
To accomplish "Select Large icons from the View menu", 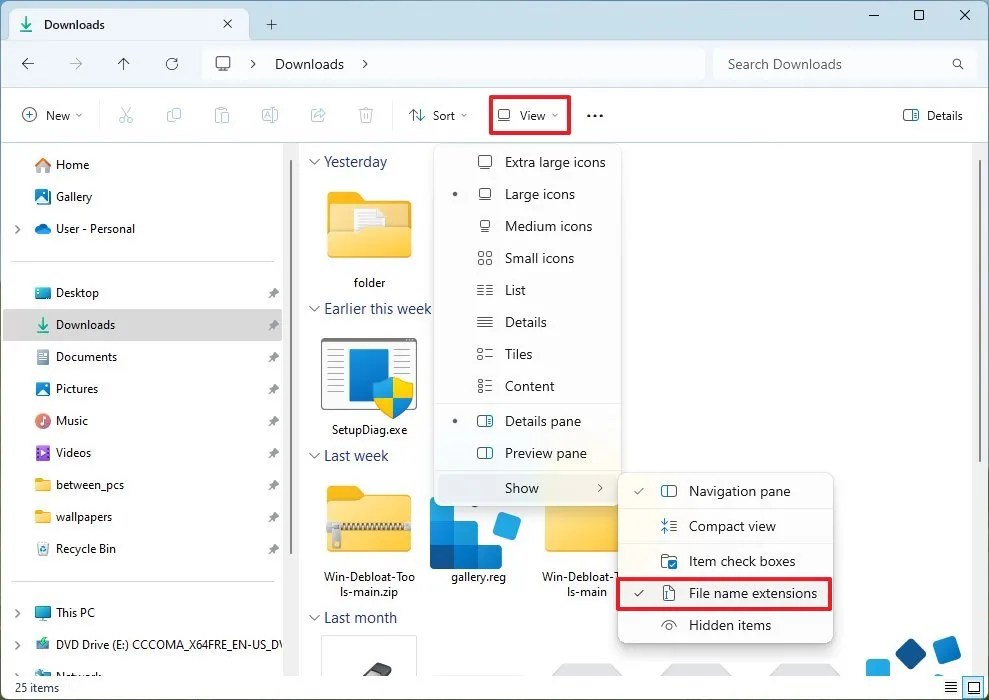I will [539, 194].
